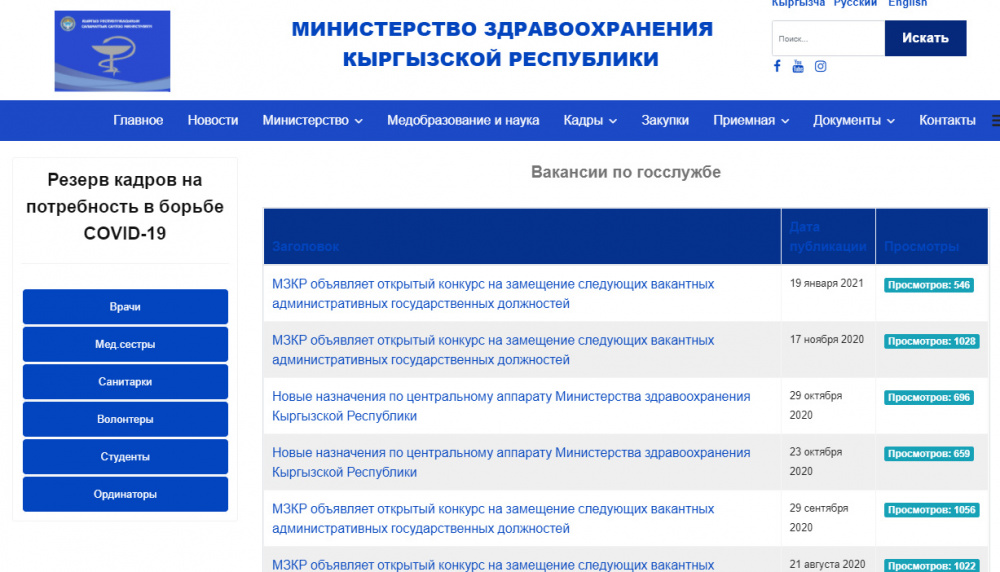Expand the Кадры dropdown menu

tap(590, 121)
